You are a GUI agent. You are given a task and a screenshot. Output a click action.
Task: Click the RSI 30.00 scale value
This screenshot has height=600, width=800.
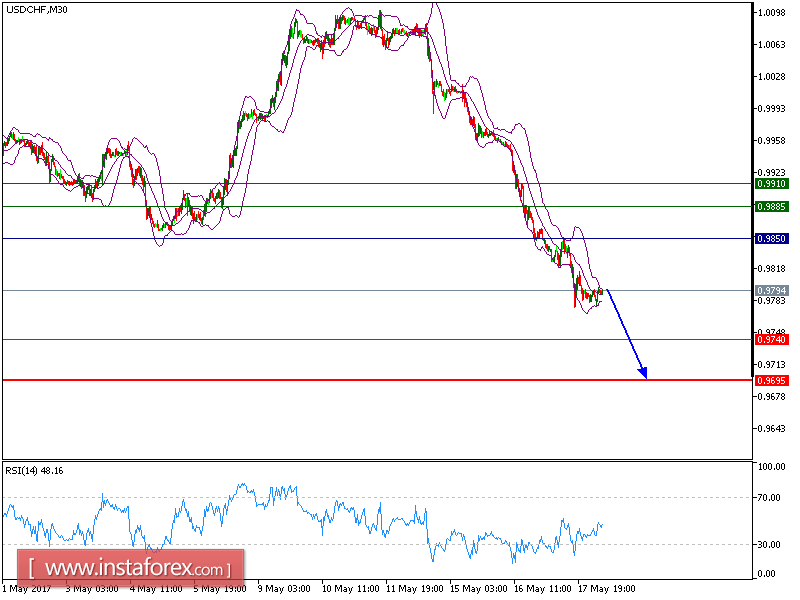point(769,545)
